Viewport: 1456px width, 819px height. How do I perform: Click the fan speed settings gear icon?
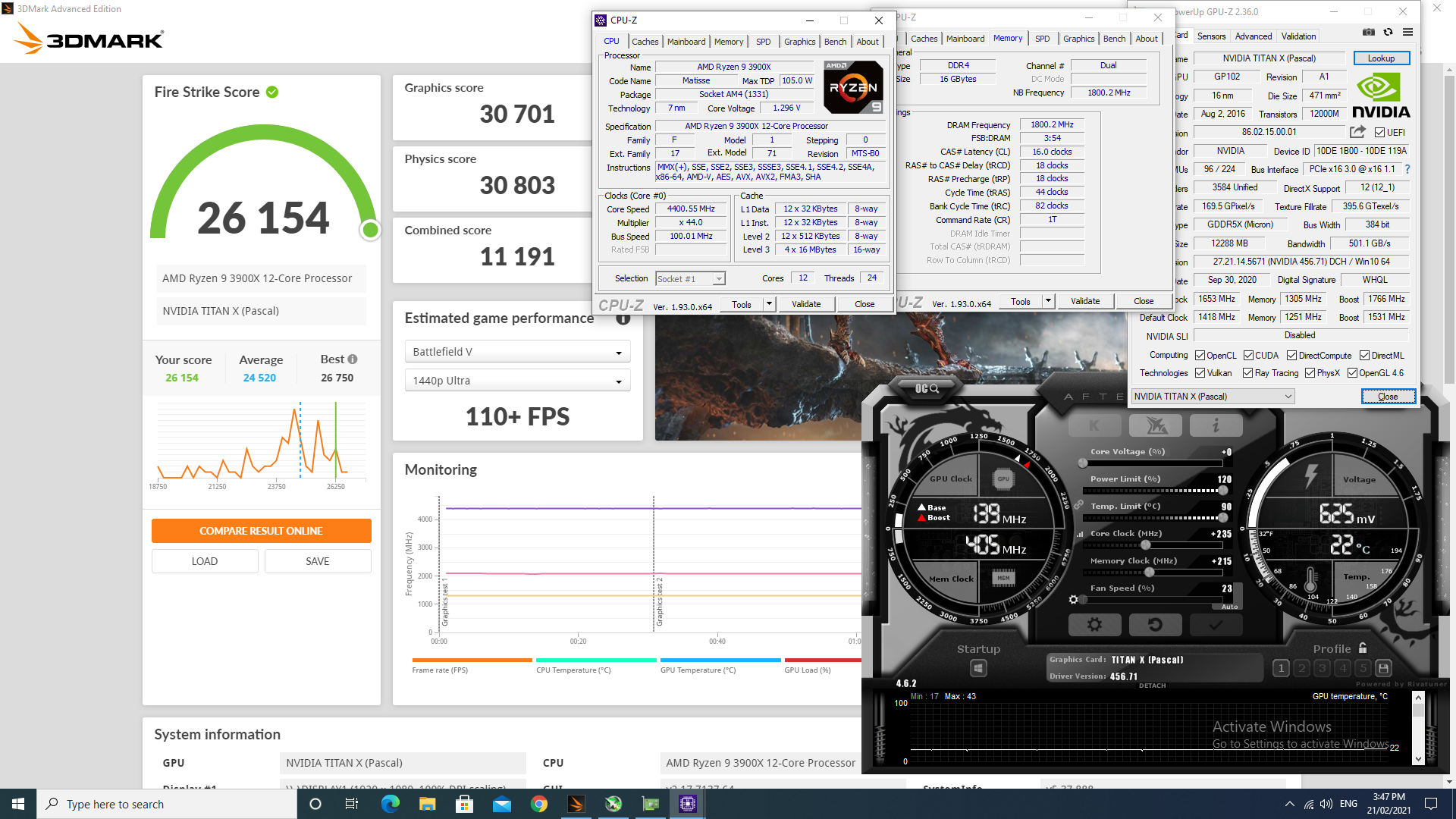pyautogui.click(x=1073, y=599)
